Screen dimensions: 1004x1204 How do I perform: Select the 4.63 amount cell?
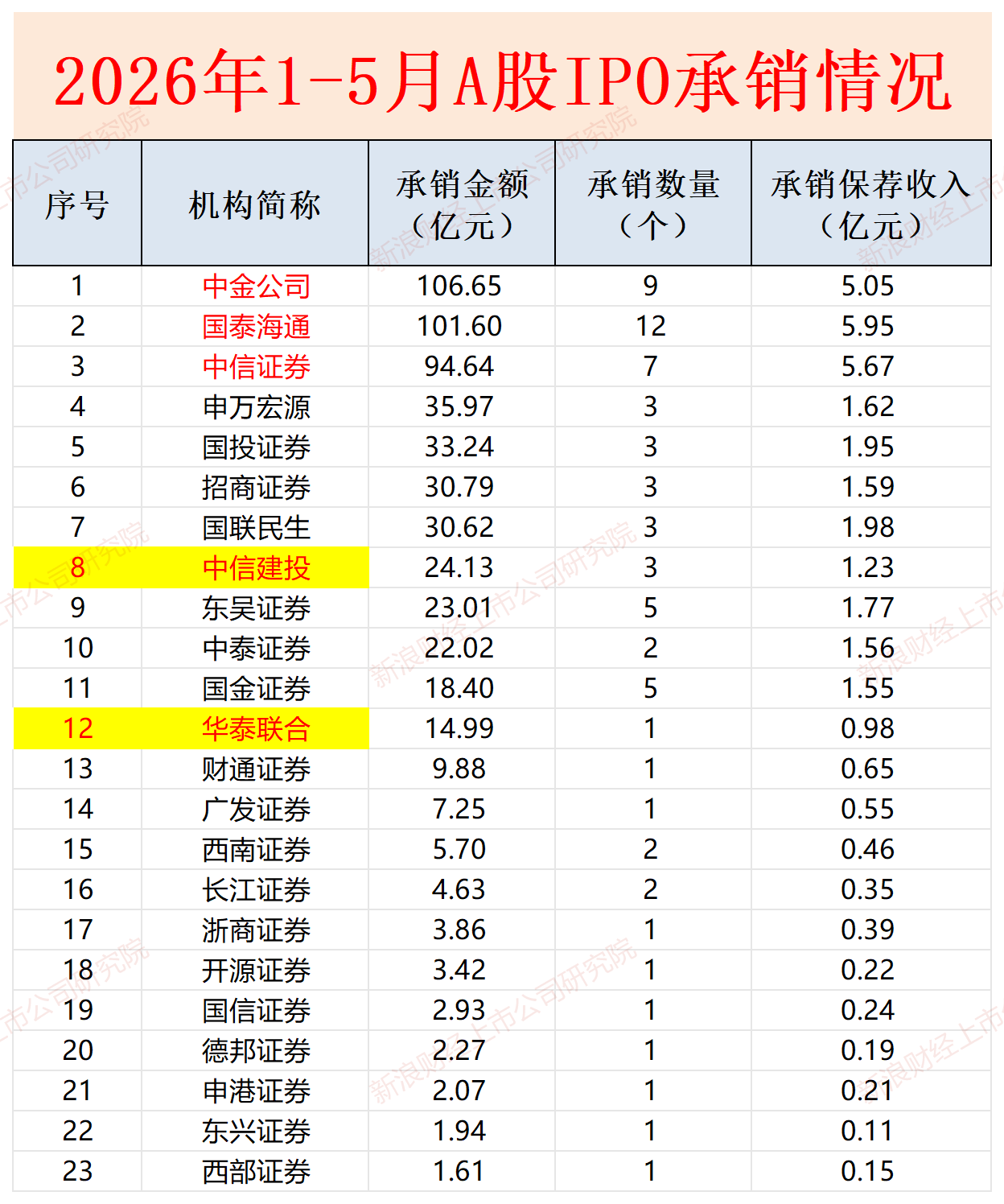[462, 890]
